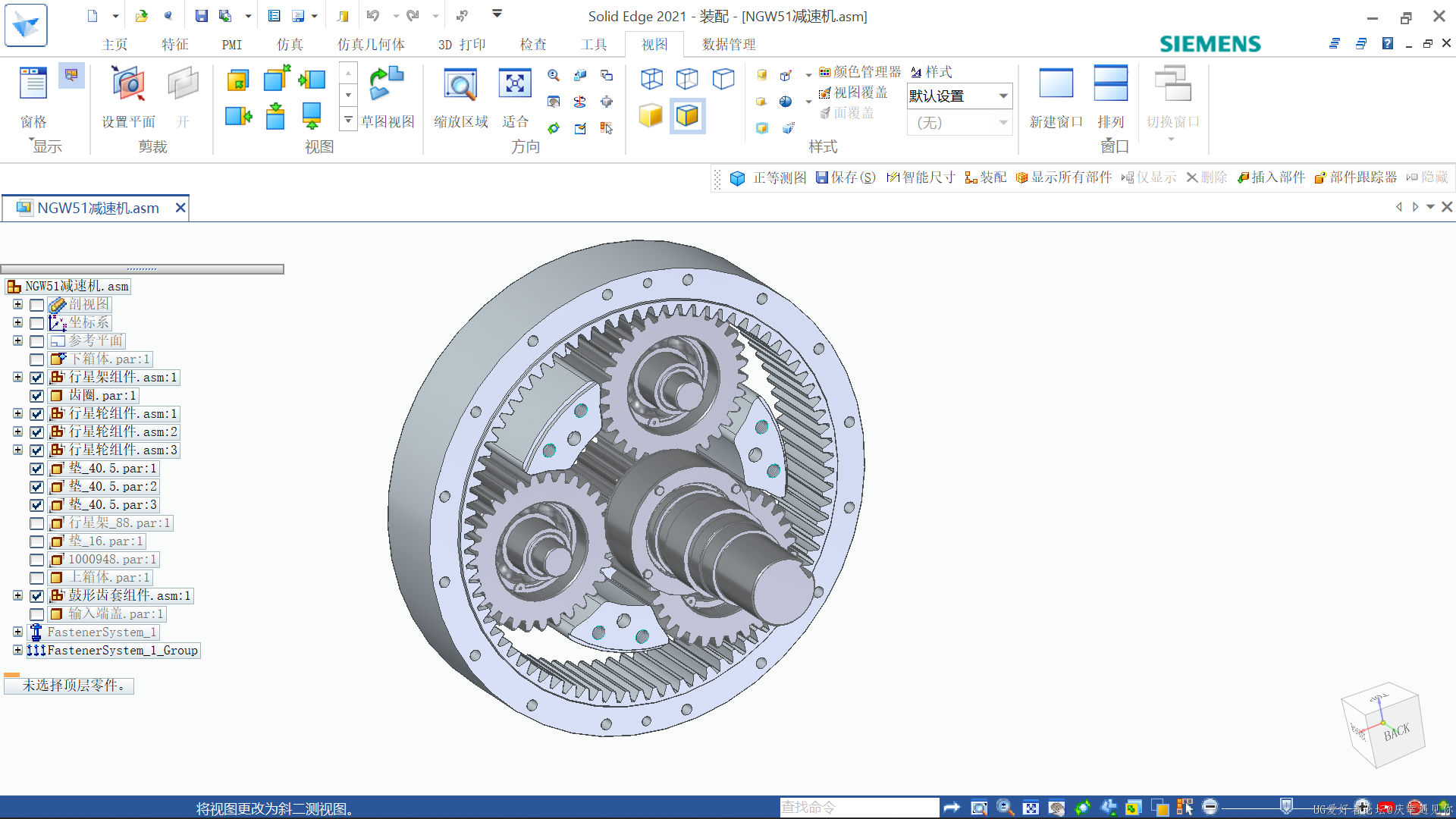This screenshot has width=1456, height=819.
Task: Click the BACK face of view cube
Action: coord(1395,731)
